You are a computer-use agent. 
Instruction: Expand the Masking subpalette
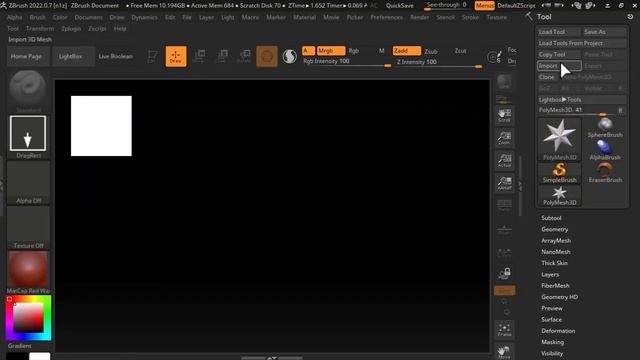(x=553, y=342)
